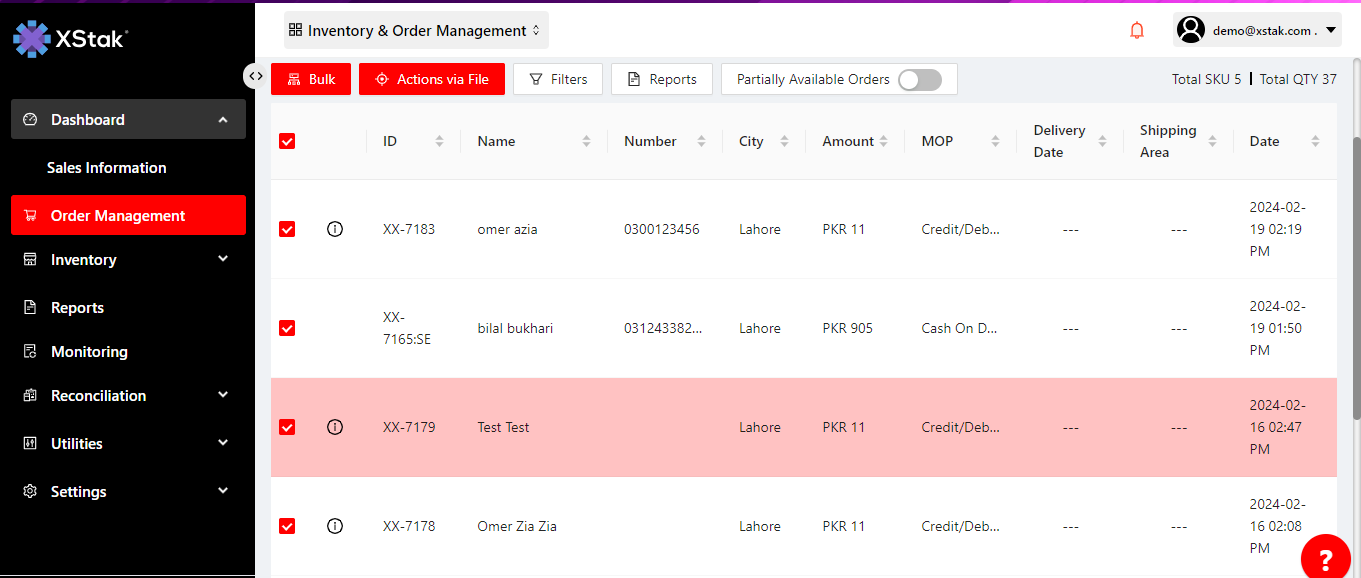
Task: Open the Filters button
Action: [558, 80]
